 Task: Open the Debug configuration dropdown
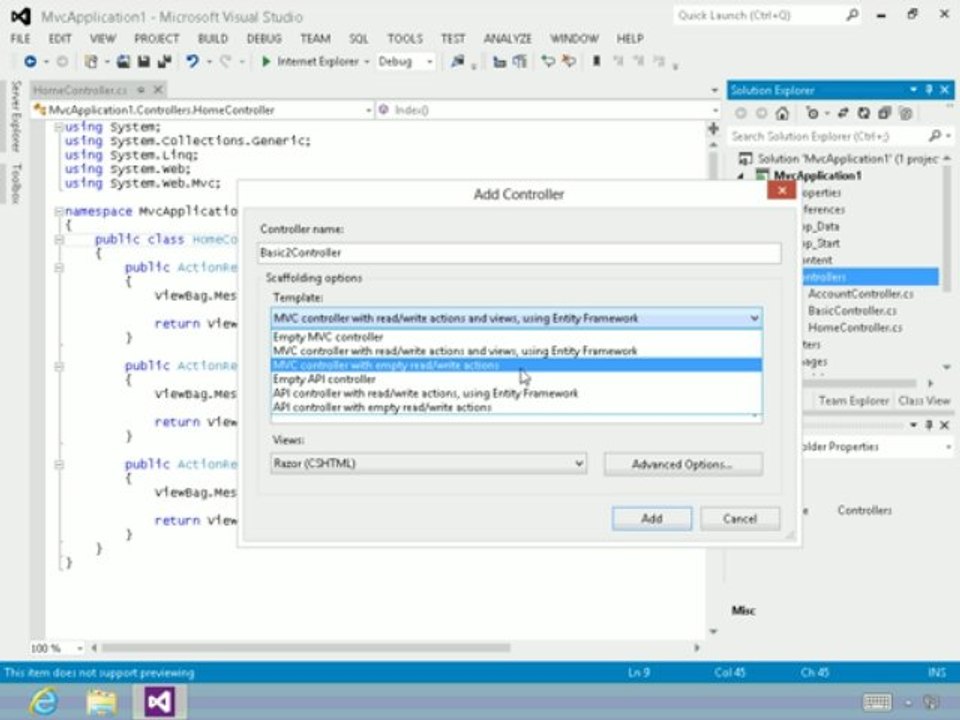tap(429, 62)
